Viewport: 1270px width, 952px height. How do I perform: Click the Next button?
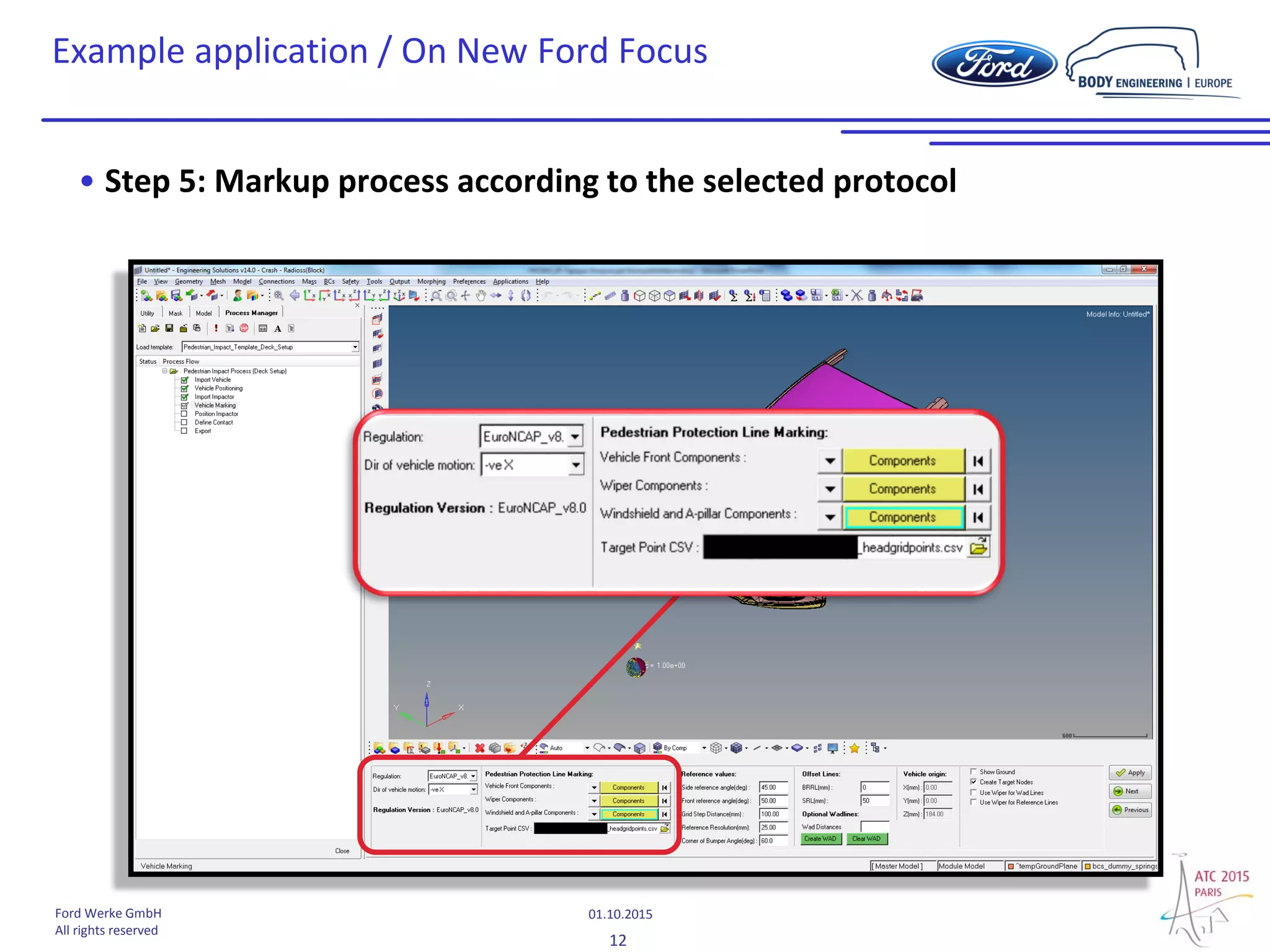point(1130,791)
